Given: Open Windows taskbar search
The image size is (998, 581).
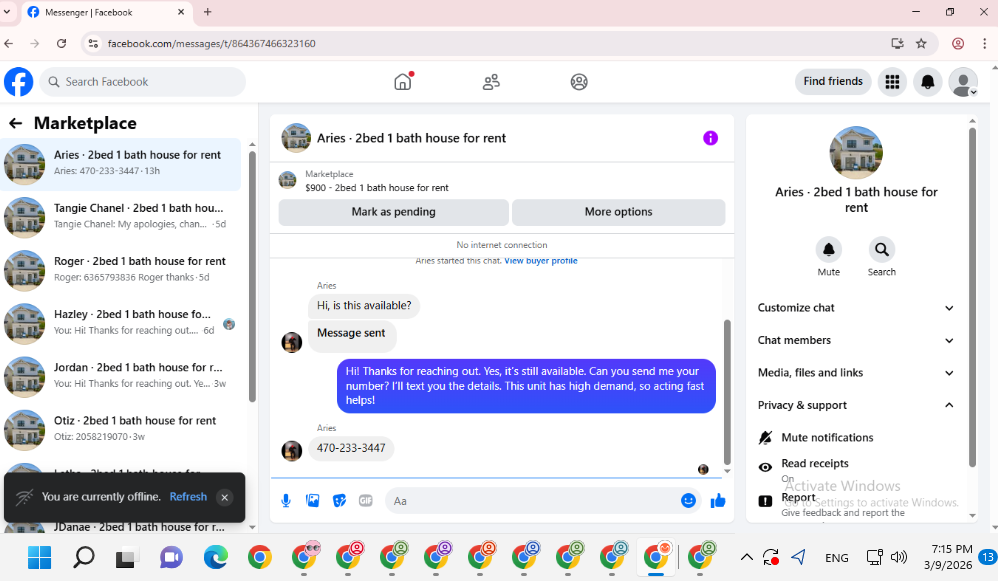Looking at the screenshot, I should 83,557.
